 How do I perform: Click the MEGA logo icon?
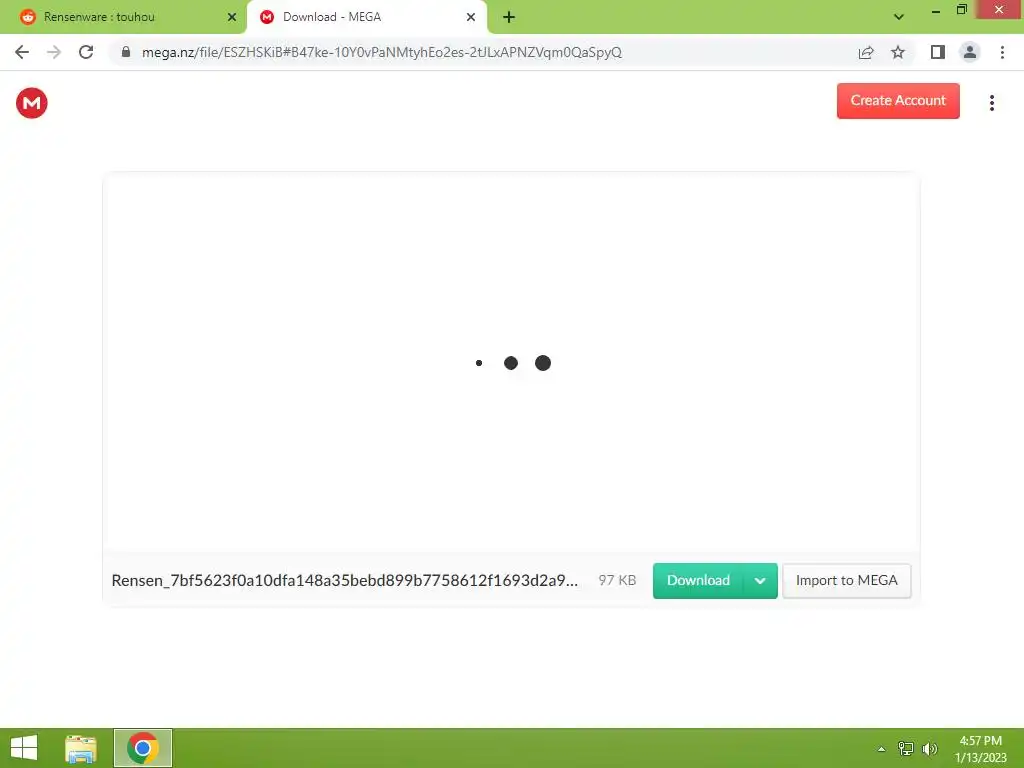[31, 103]
